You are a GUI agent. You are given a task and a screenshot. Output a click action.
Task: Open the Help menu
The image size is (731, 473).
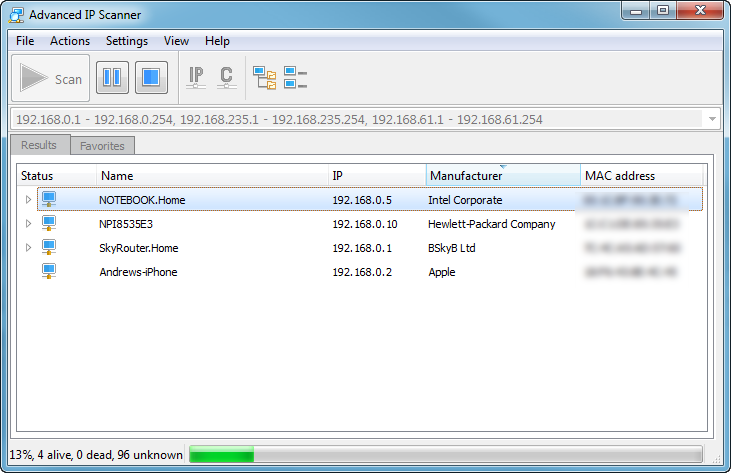(x=217, y=41)
